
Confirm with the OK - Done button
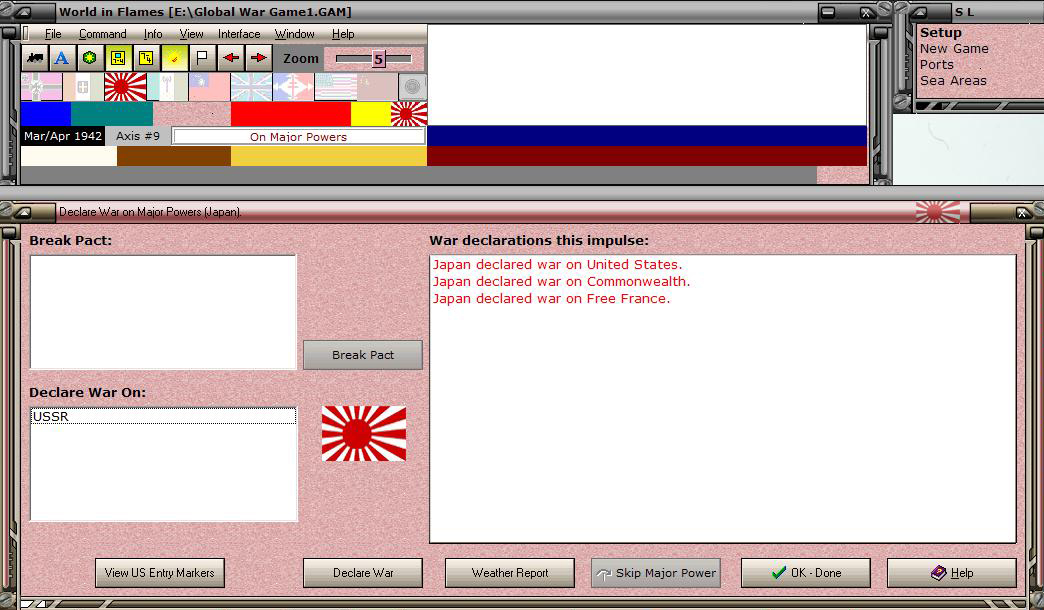point(806,573)
